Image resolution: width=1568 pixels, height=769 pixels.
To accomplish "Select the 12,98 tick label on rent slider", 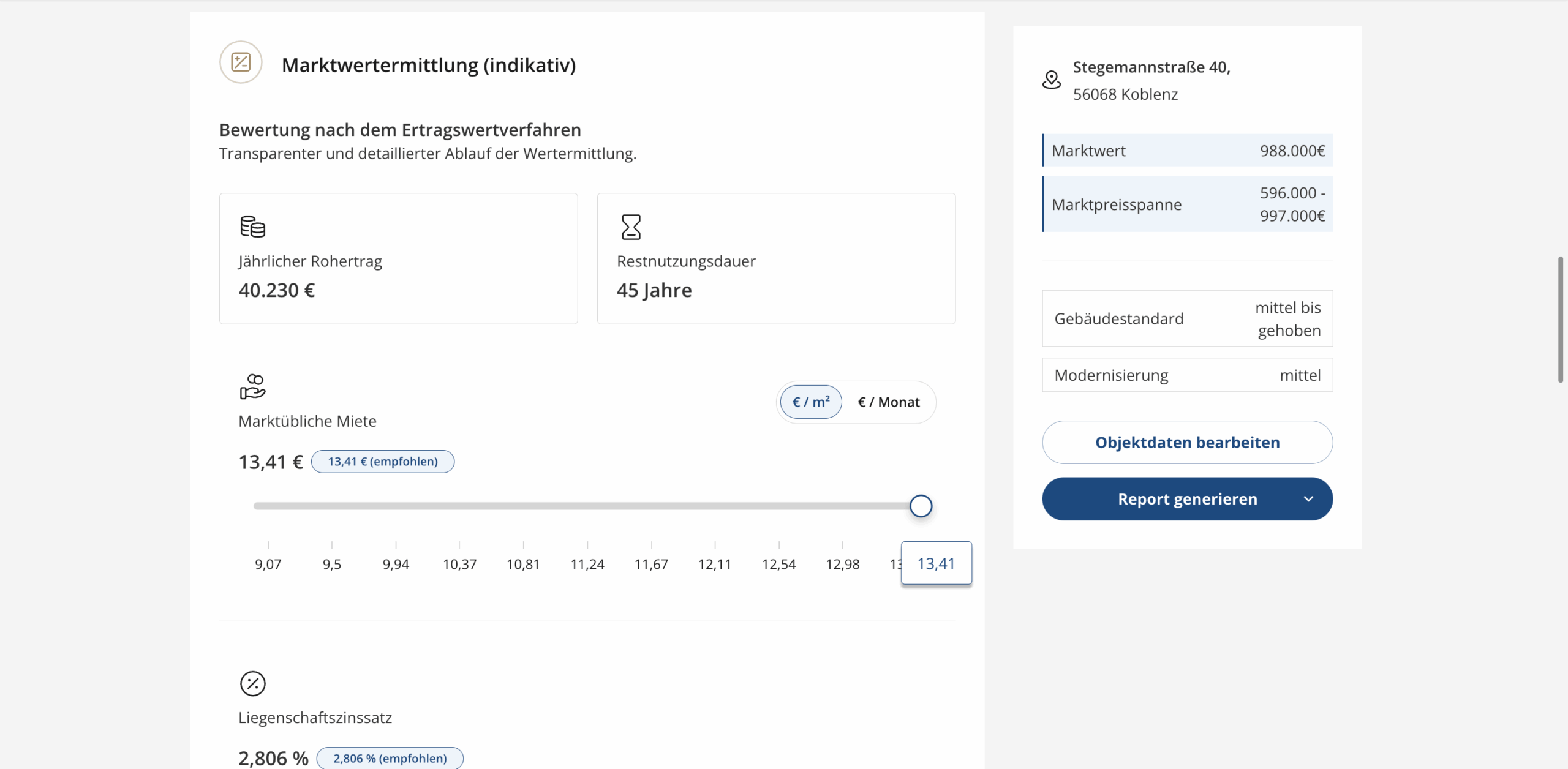I will point(842,563).
